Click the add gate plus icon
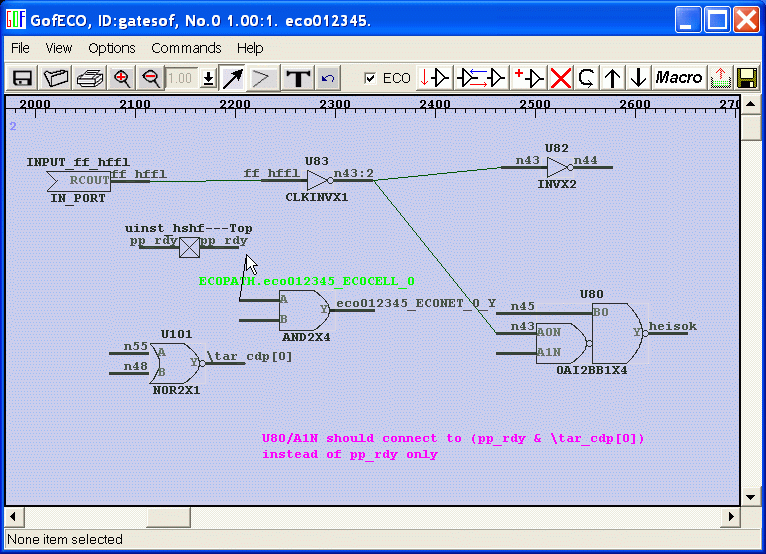This screenshot has height=554, width=766. tap(528, 78)
